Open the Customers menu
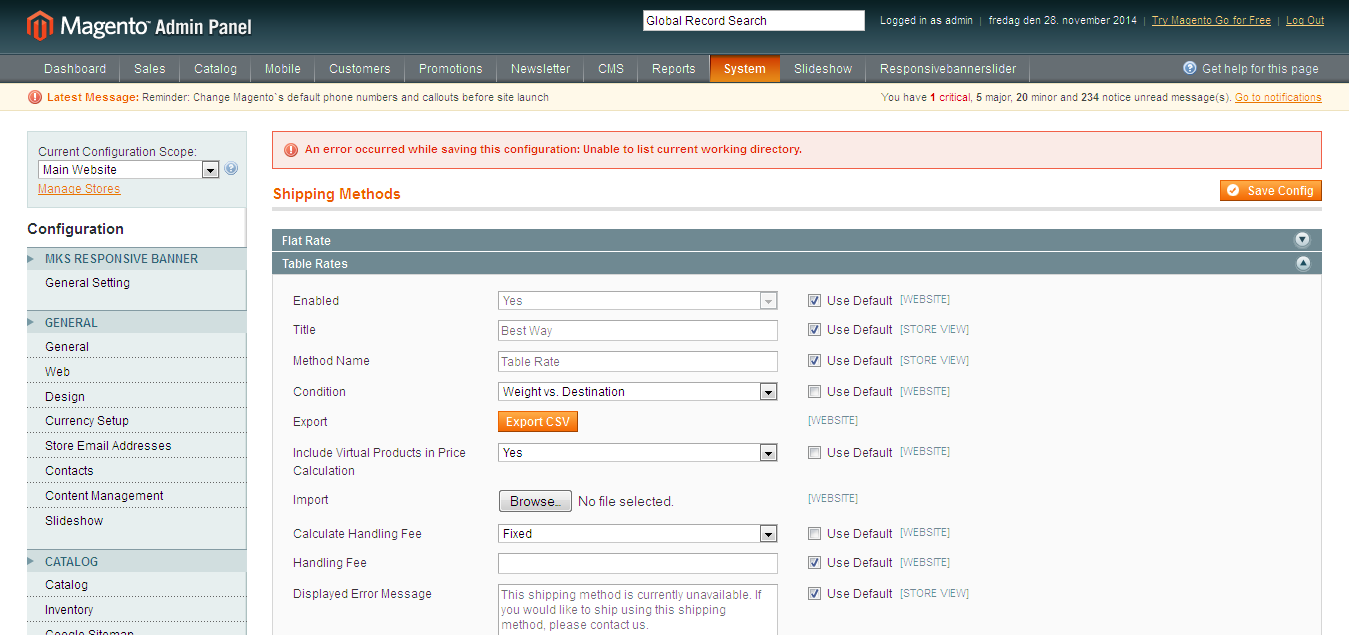The image size is (1349, 635). coord(360,69)
